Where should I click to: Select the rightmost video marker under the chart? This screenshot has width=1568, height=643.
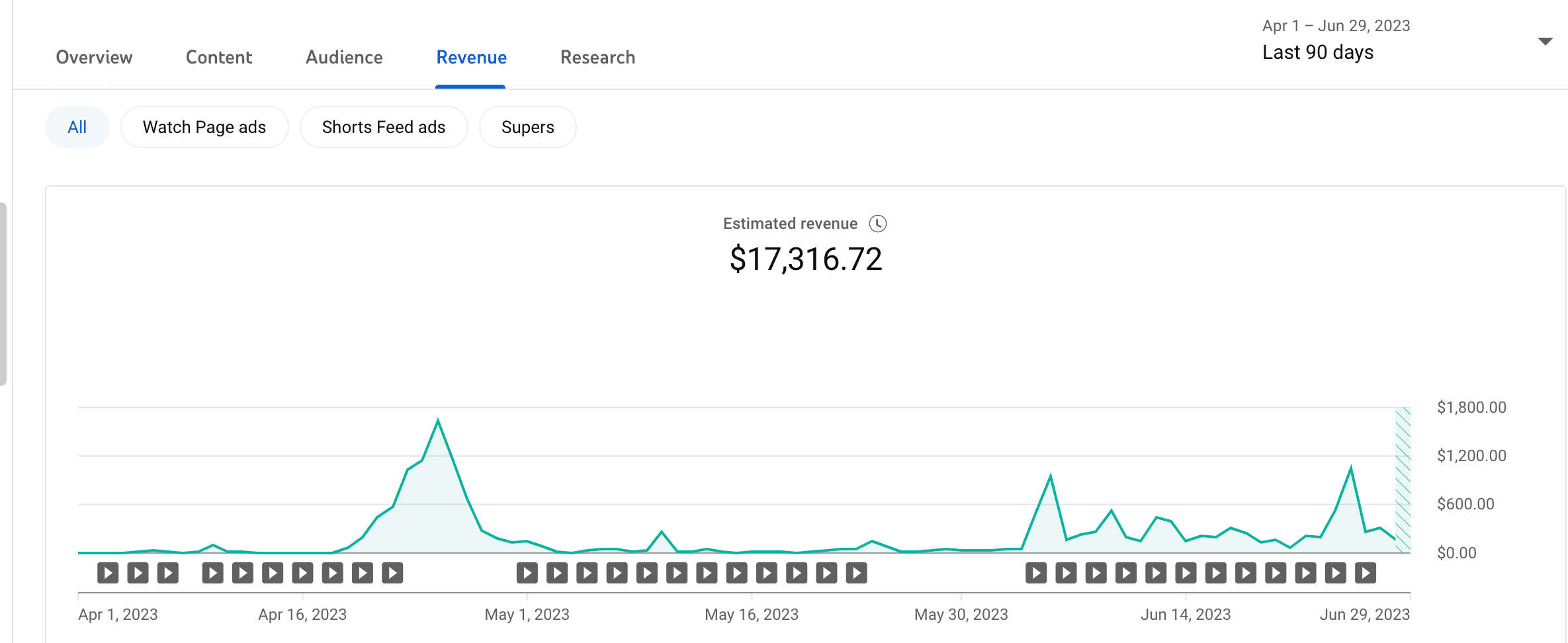[x=1365, y=573]
